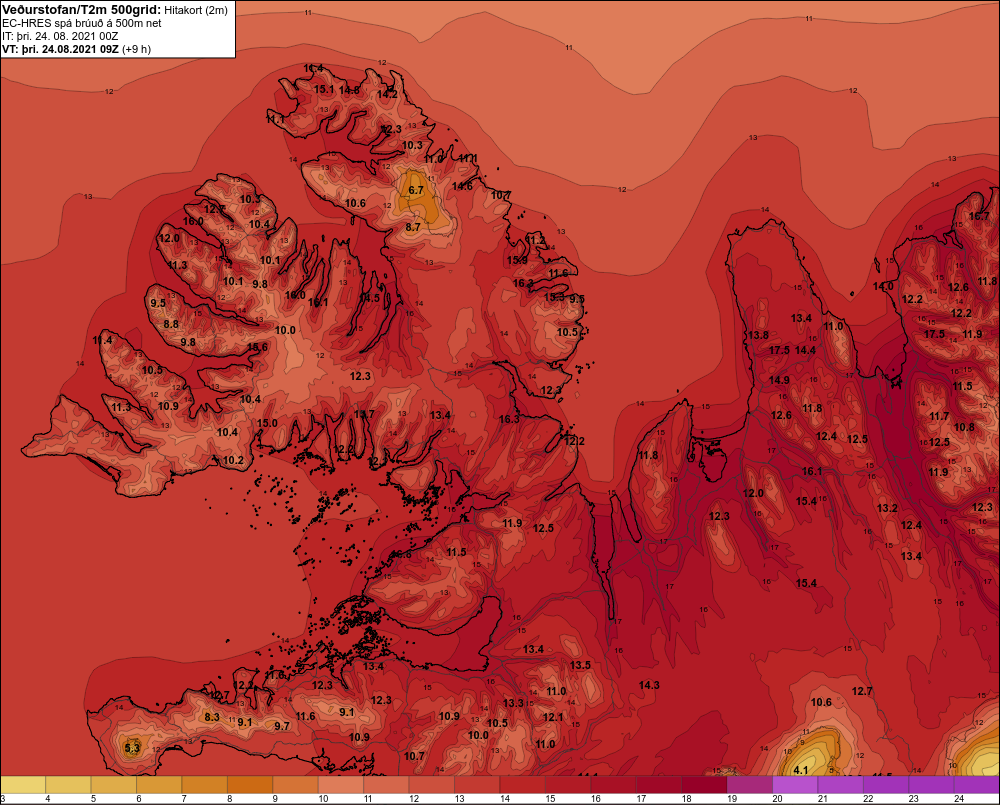This screenshot has height=805, width=1000.
Task: Click the legend tick number 10
Action: 323,799
